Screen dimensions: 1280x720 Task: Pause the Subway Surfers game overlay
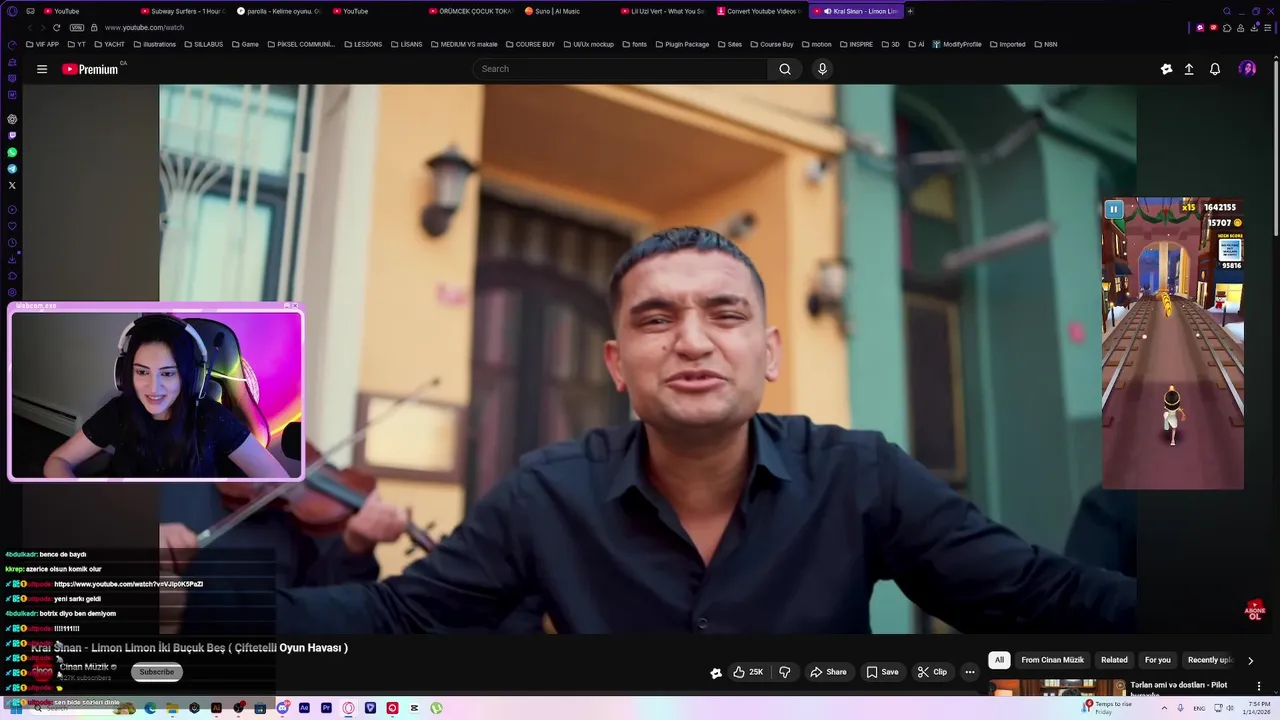1113,209
